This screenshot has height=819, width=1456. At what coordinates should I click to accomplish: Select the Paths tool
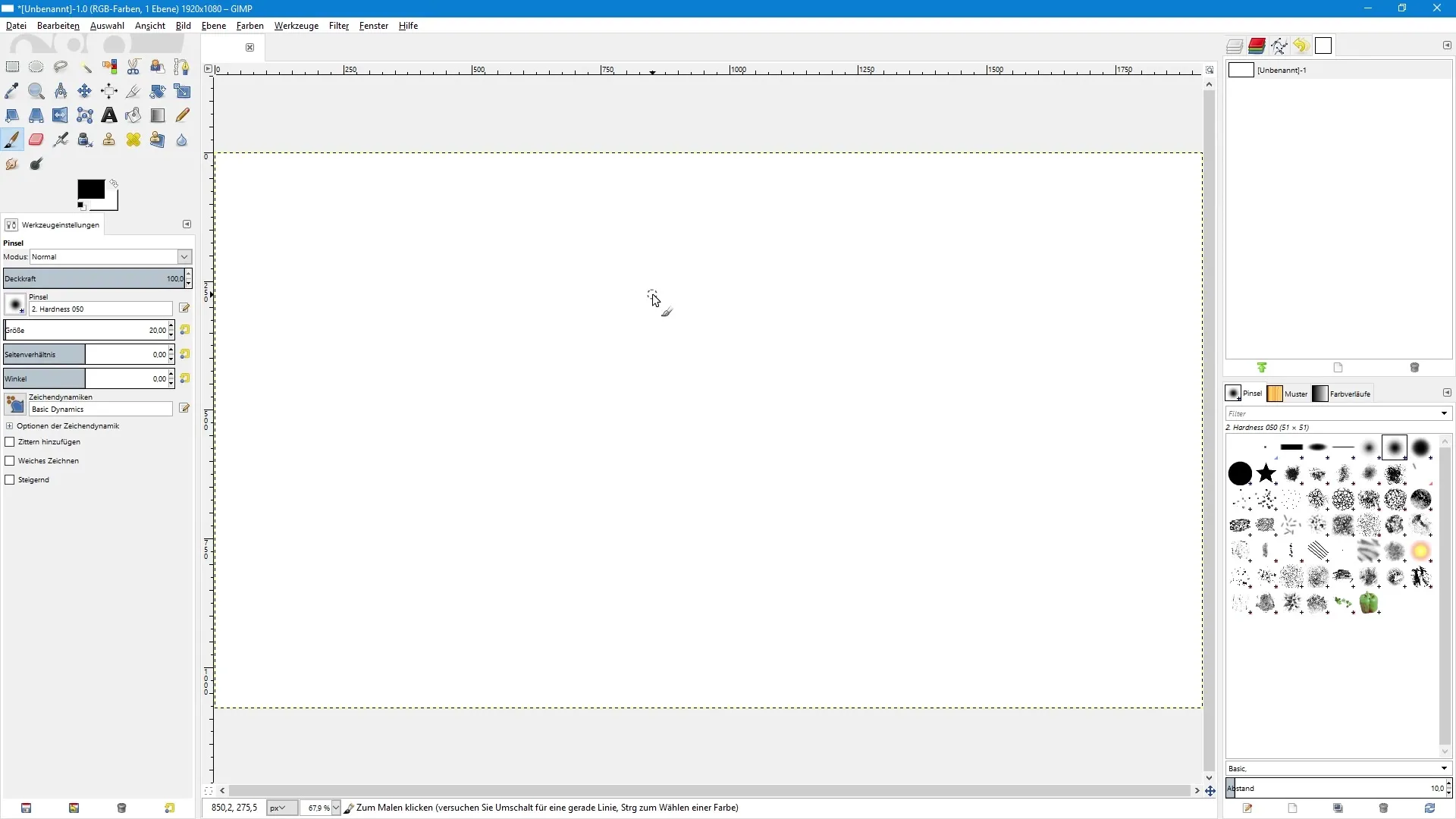[x=182, y=67]
